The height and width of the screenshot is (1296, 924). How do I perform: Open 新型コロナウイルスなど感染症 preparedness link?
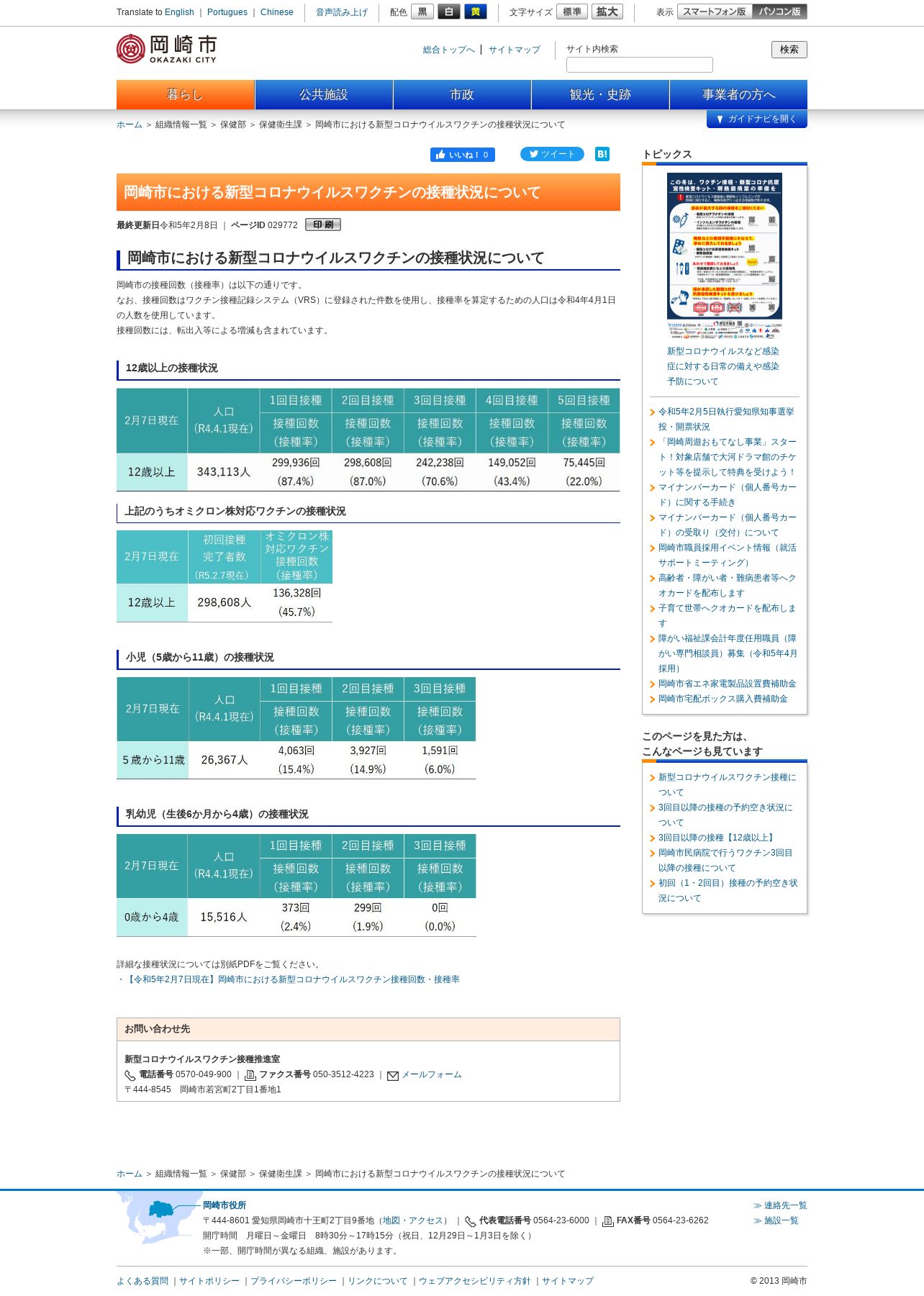coord(723,366)
